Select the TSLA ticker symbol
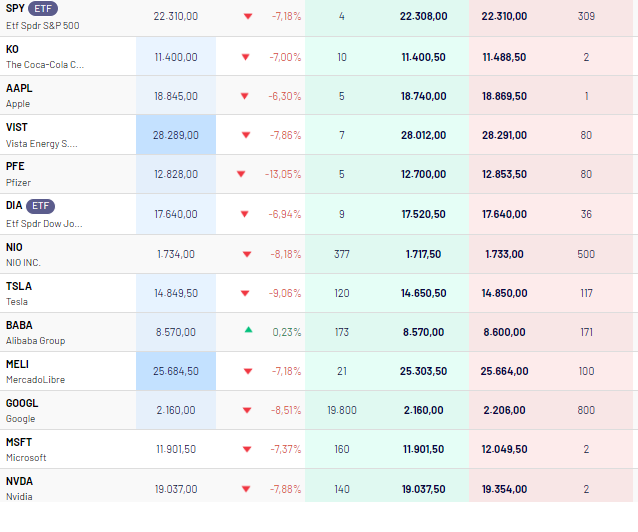The image size is (638, 532). pos(19,287)
